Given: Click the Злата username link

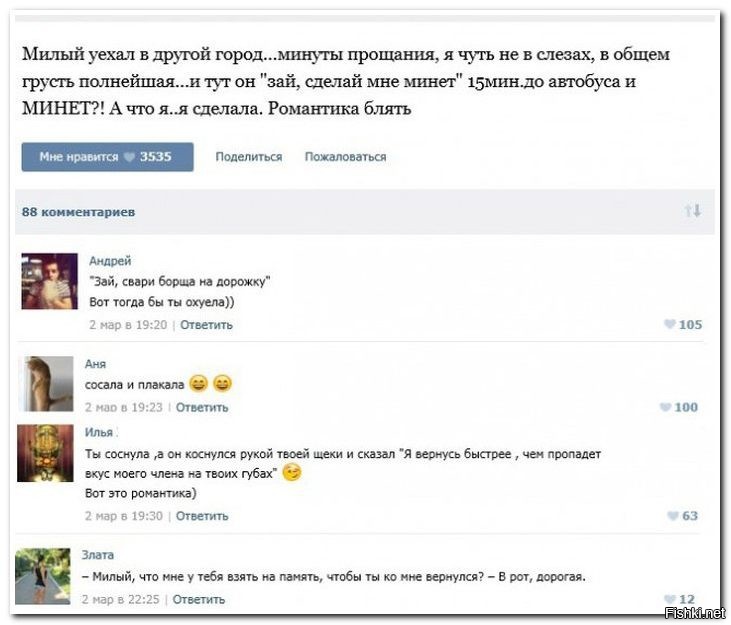Looking at the screenshot, I should 98,555.
